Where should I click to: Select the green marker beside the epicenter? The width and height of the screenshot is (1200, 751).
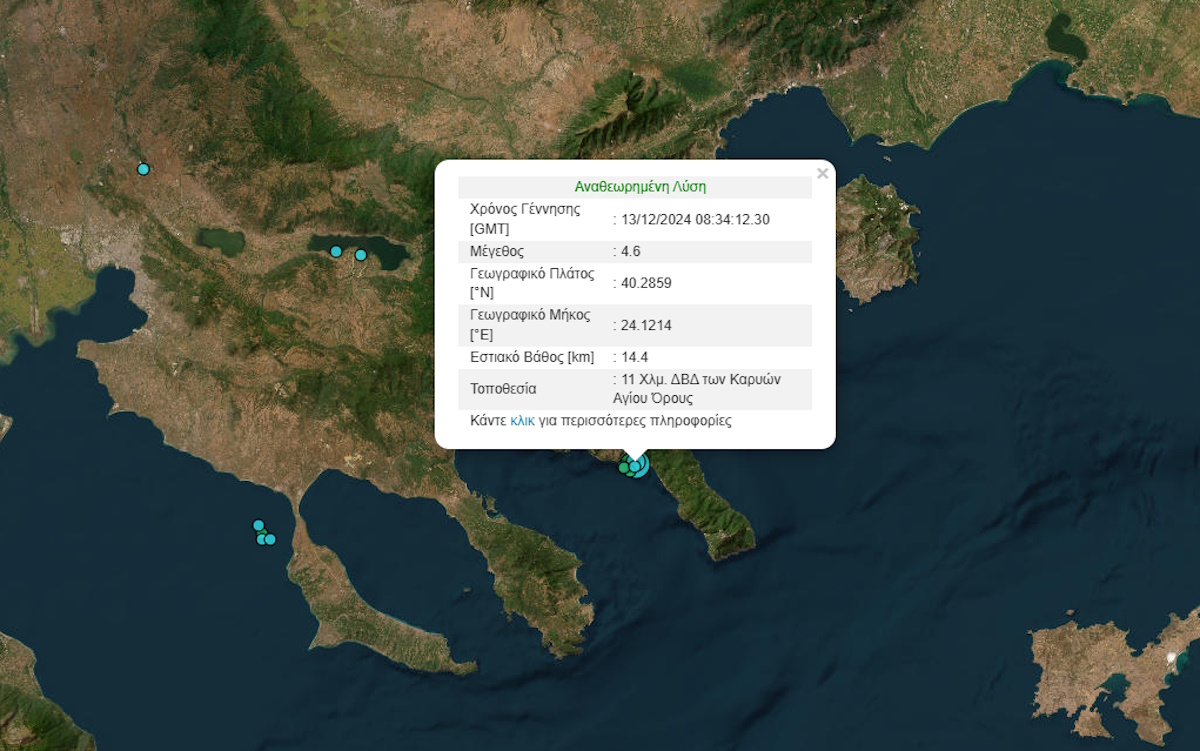pyautogui.click(x=624, y=467)
